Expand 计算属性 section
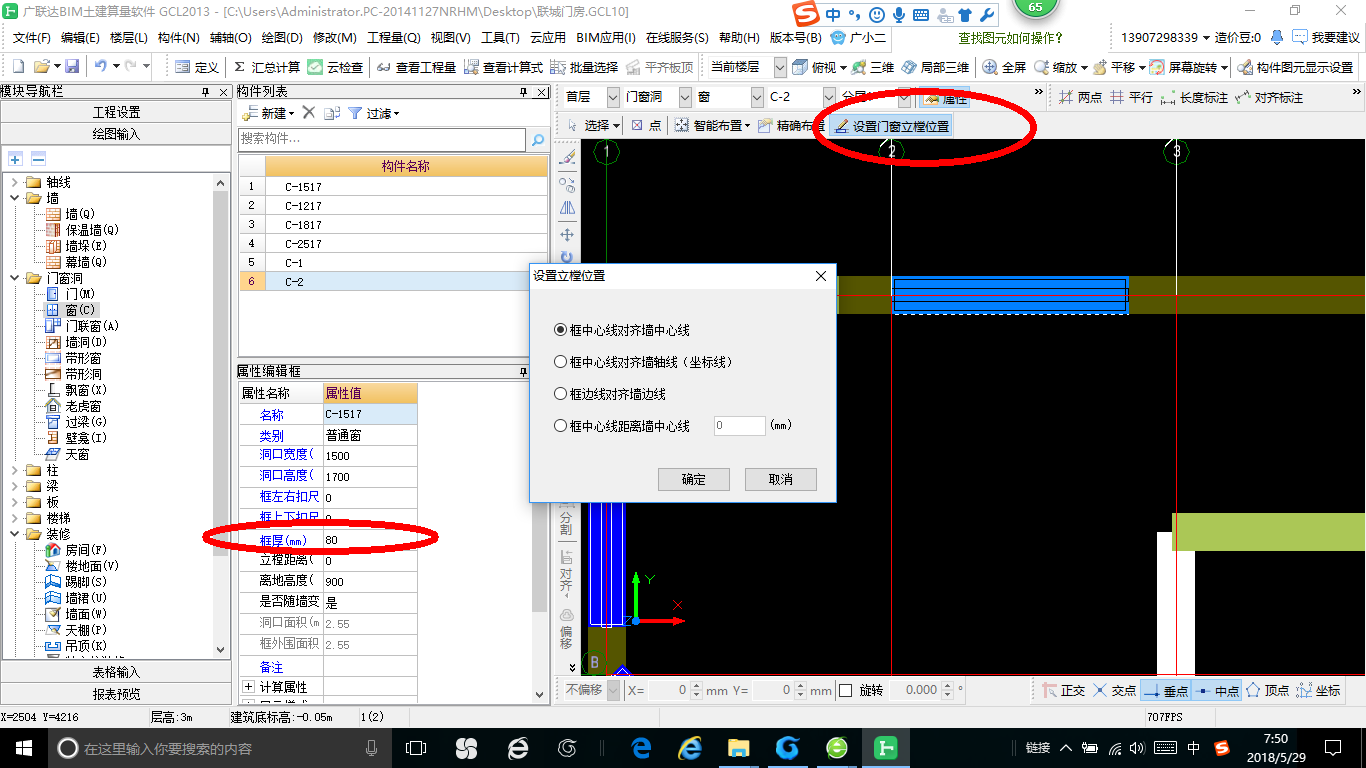This screenshot has width=1366, height=768. [249, 687]
